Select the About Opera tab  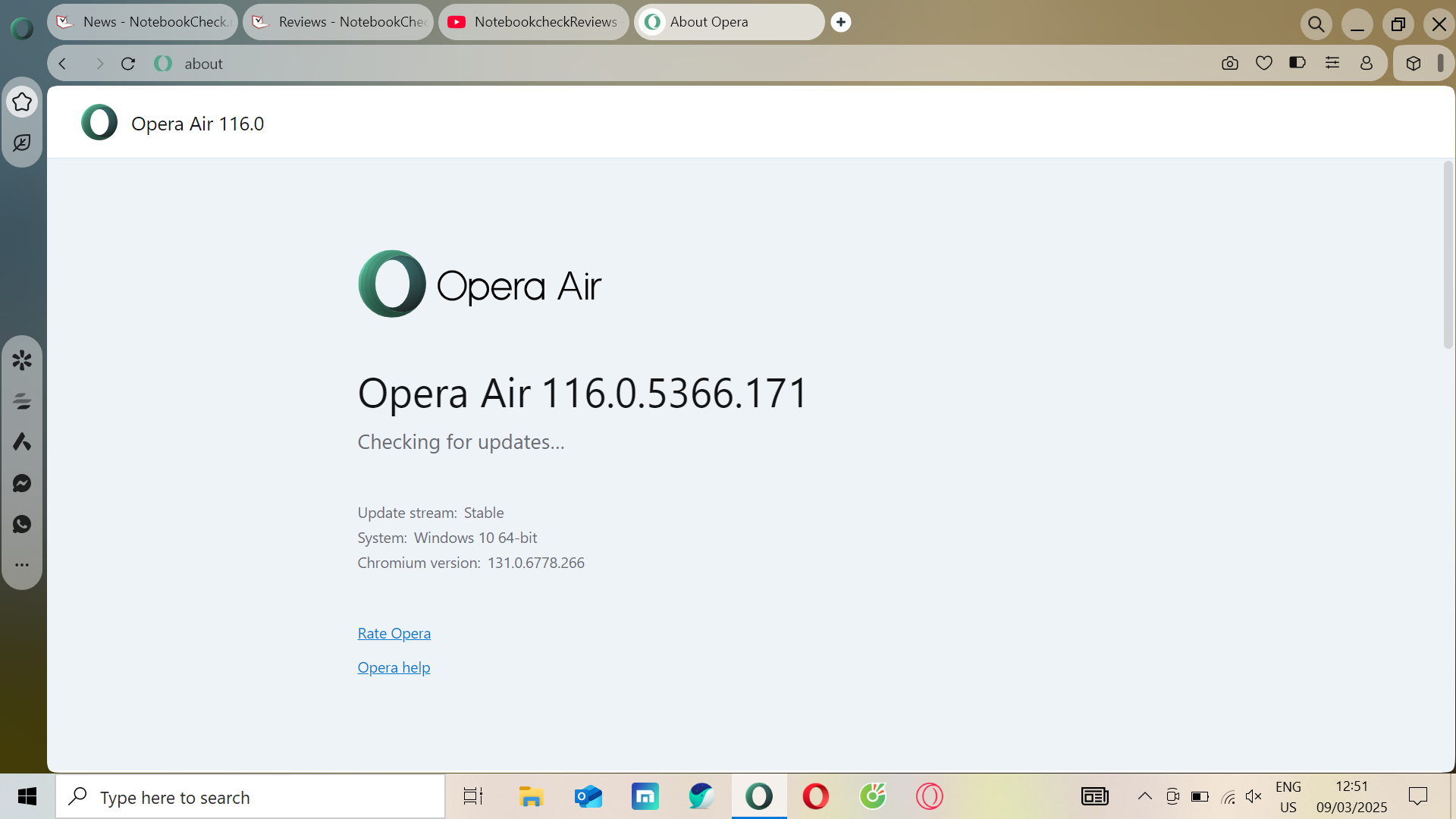tap(730, 22)
